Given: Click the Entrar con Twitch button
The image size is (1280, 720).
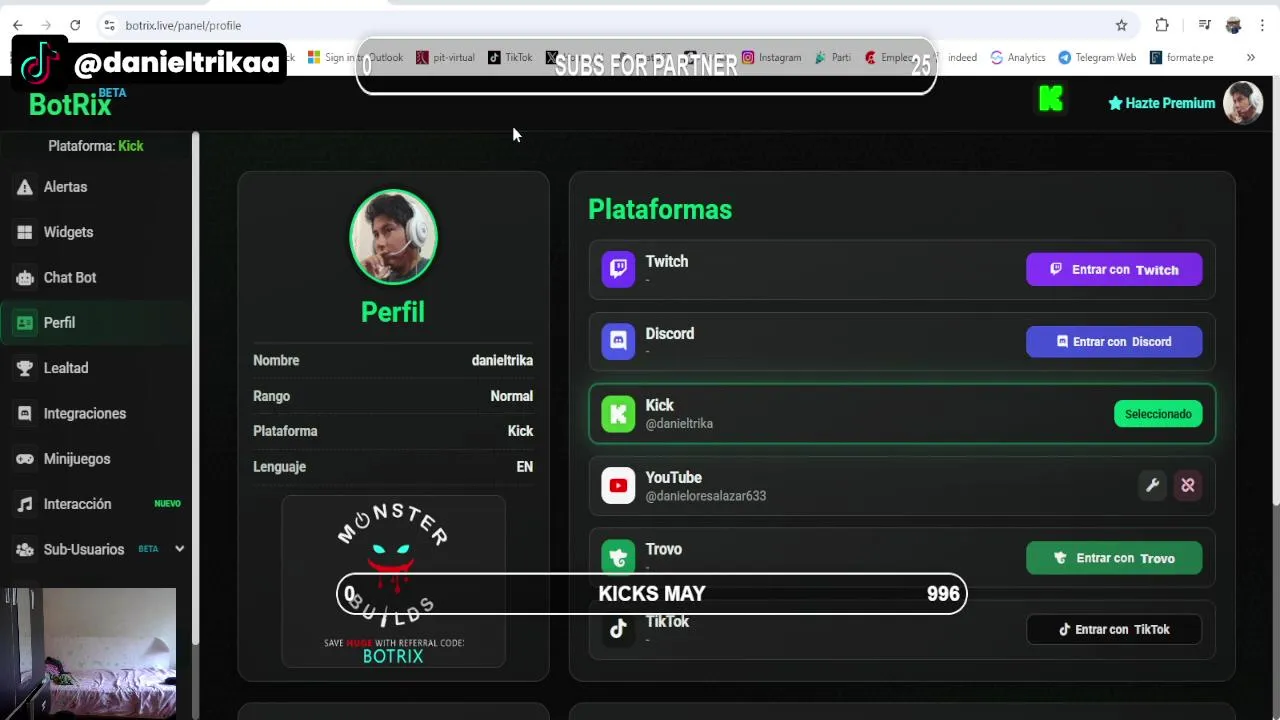Looking at the screenshot, I should 1114,269.
